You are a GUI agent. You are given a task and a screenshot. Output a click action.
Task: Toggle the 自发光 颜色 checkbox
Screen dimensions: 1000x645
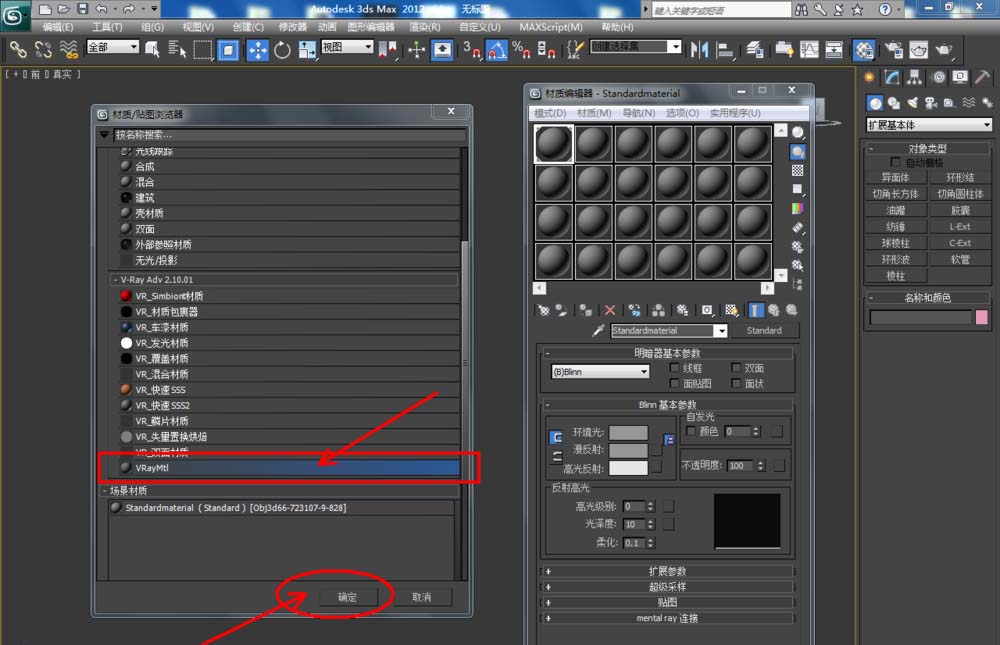(x=691, y=431)
